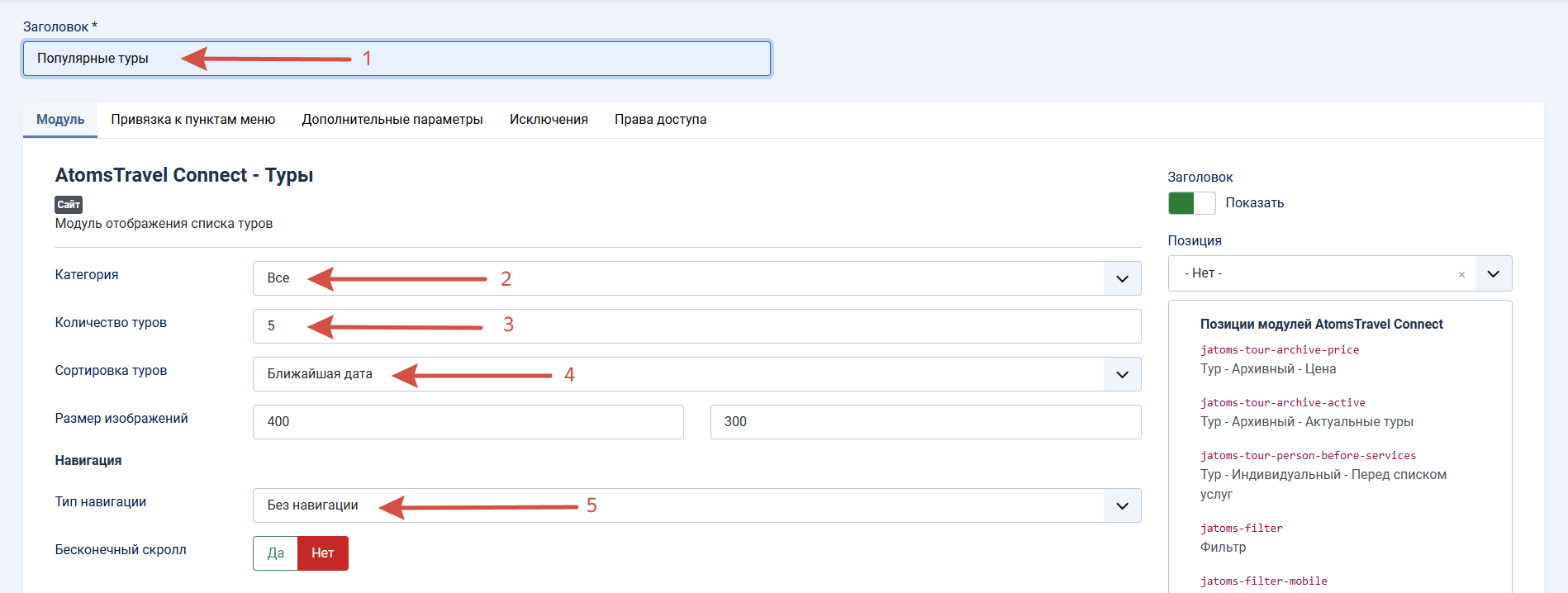The width and height of the screenshot is (1568, 593).
Task: Expand the Сортировка туров dropdown
Action: point(696,374)
